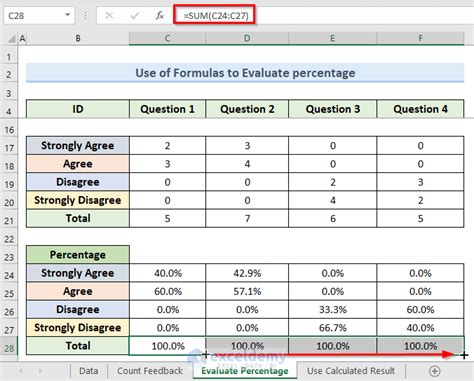Image resolution: width=474 pixels, height=381 pixels.
Task: Click the 42.9% cell
Action: (x=247, y=273)
